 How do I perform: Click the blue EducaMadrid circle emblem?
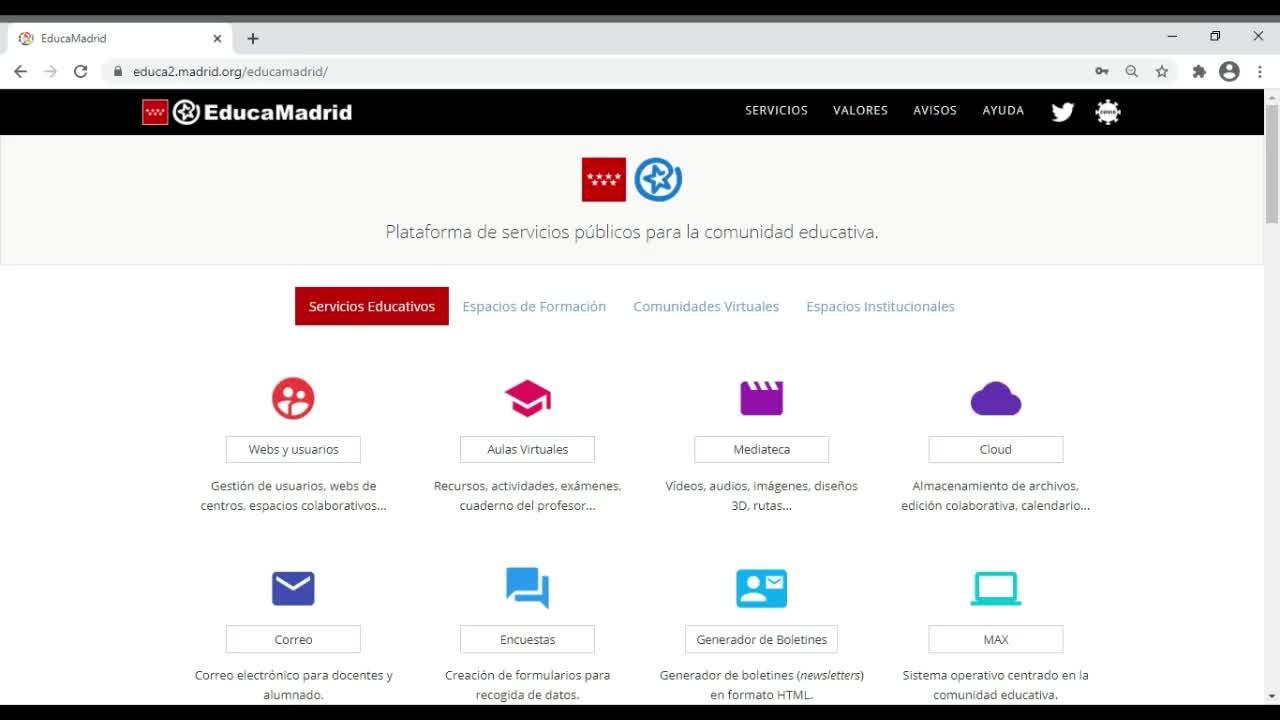(658, 180)
